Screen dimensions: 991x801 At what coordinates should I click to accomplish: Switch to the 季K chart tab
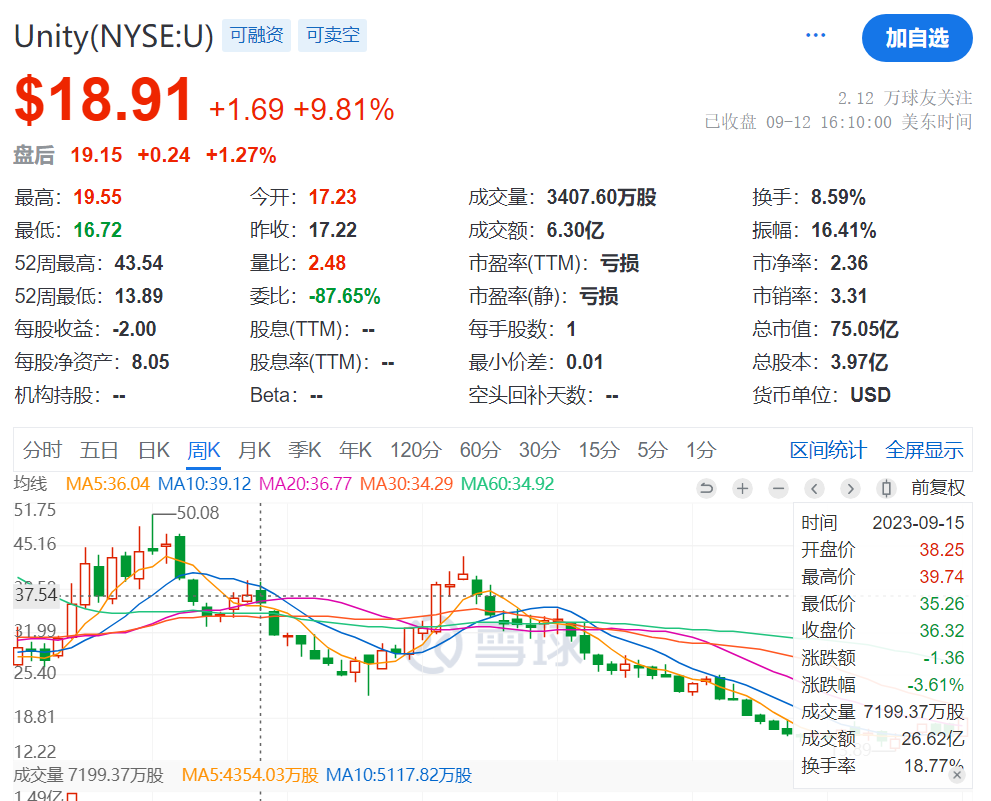[x=305, y=450]
